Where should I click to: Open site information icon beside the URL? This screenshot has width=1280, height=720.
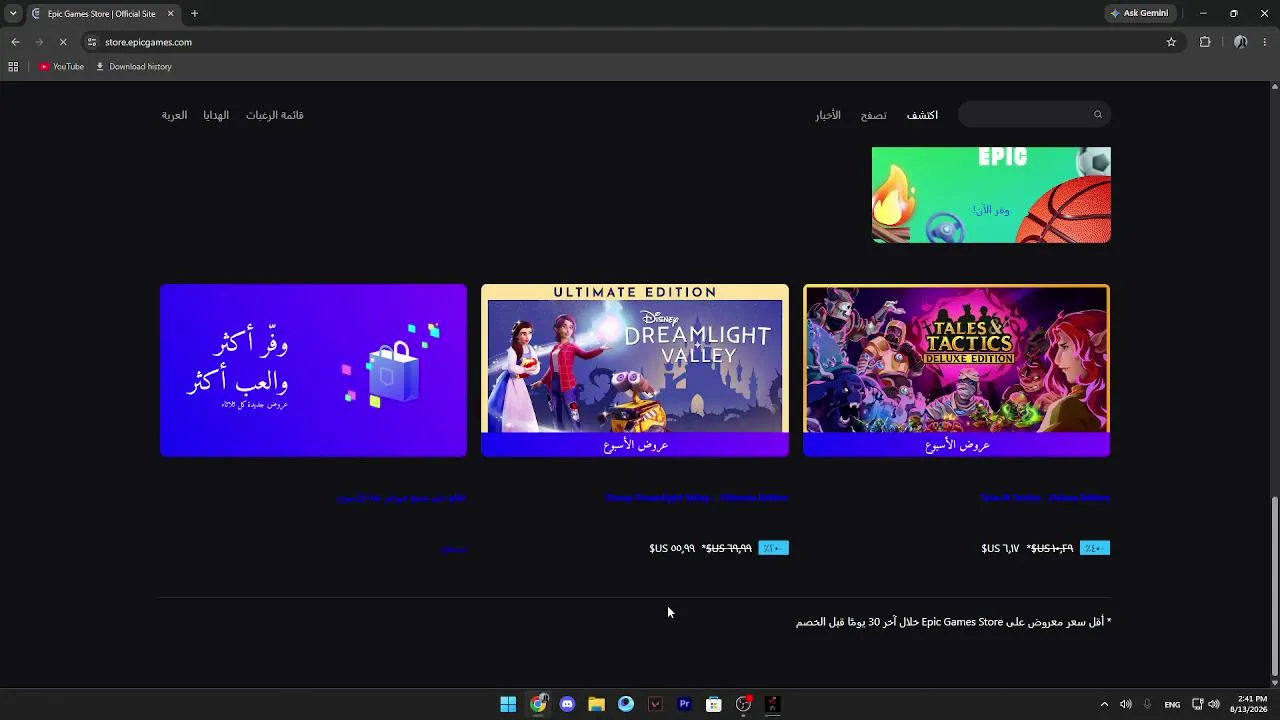(92, 42)
